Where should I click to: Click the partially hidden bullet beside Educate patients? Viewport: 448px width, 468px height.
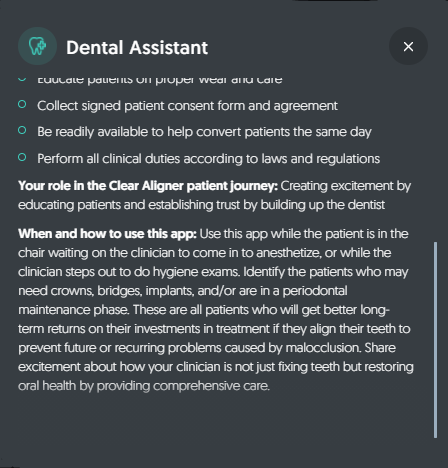pyautogui.click(x=22, y=79)
